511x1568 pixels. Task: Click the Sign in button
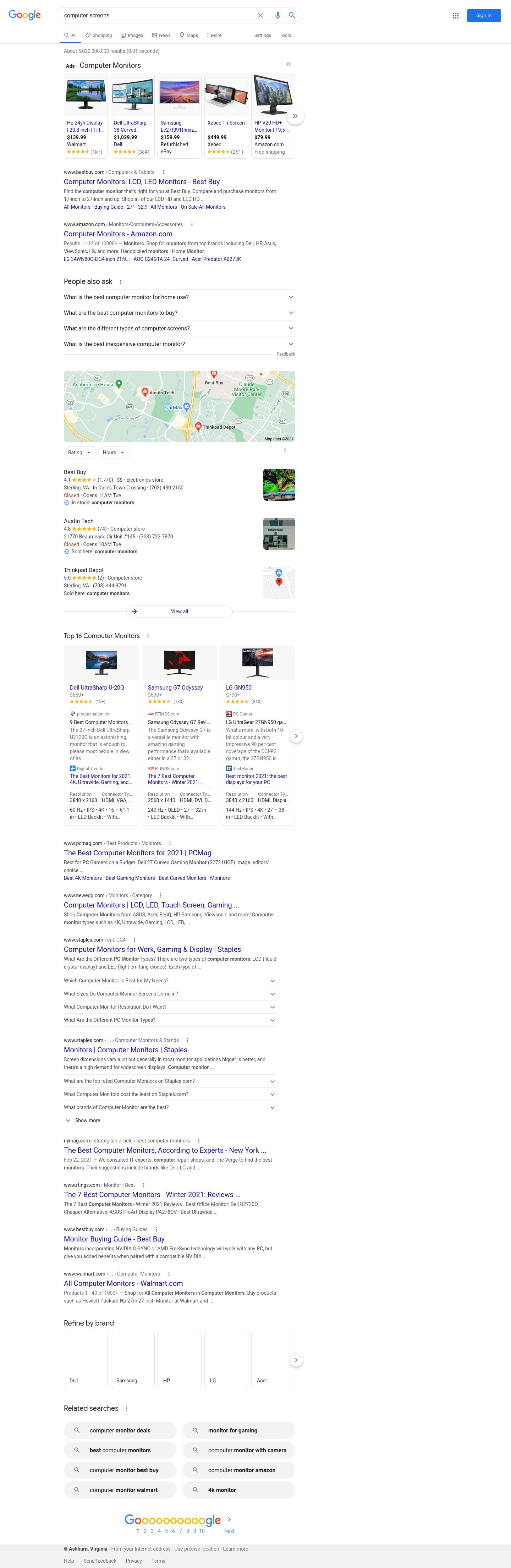pos(484,15)
